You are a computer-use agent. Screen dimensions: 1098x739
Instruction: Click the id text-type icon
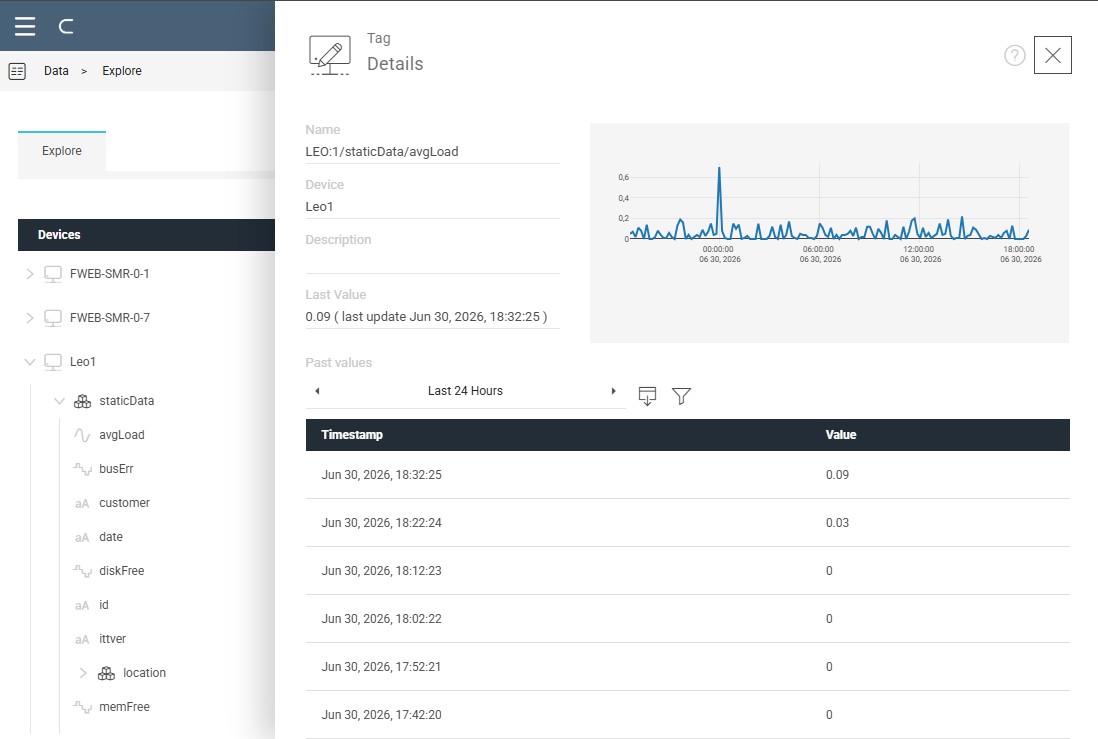click(x=82, y=606)
